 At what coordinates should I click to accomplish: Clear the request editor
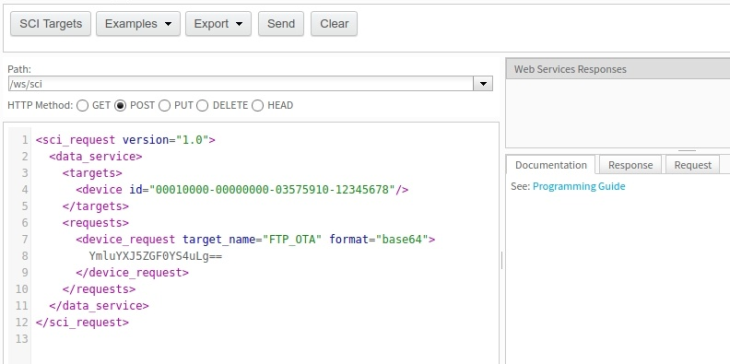[334, 24]
